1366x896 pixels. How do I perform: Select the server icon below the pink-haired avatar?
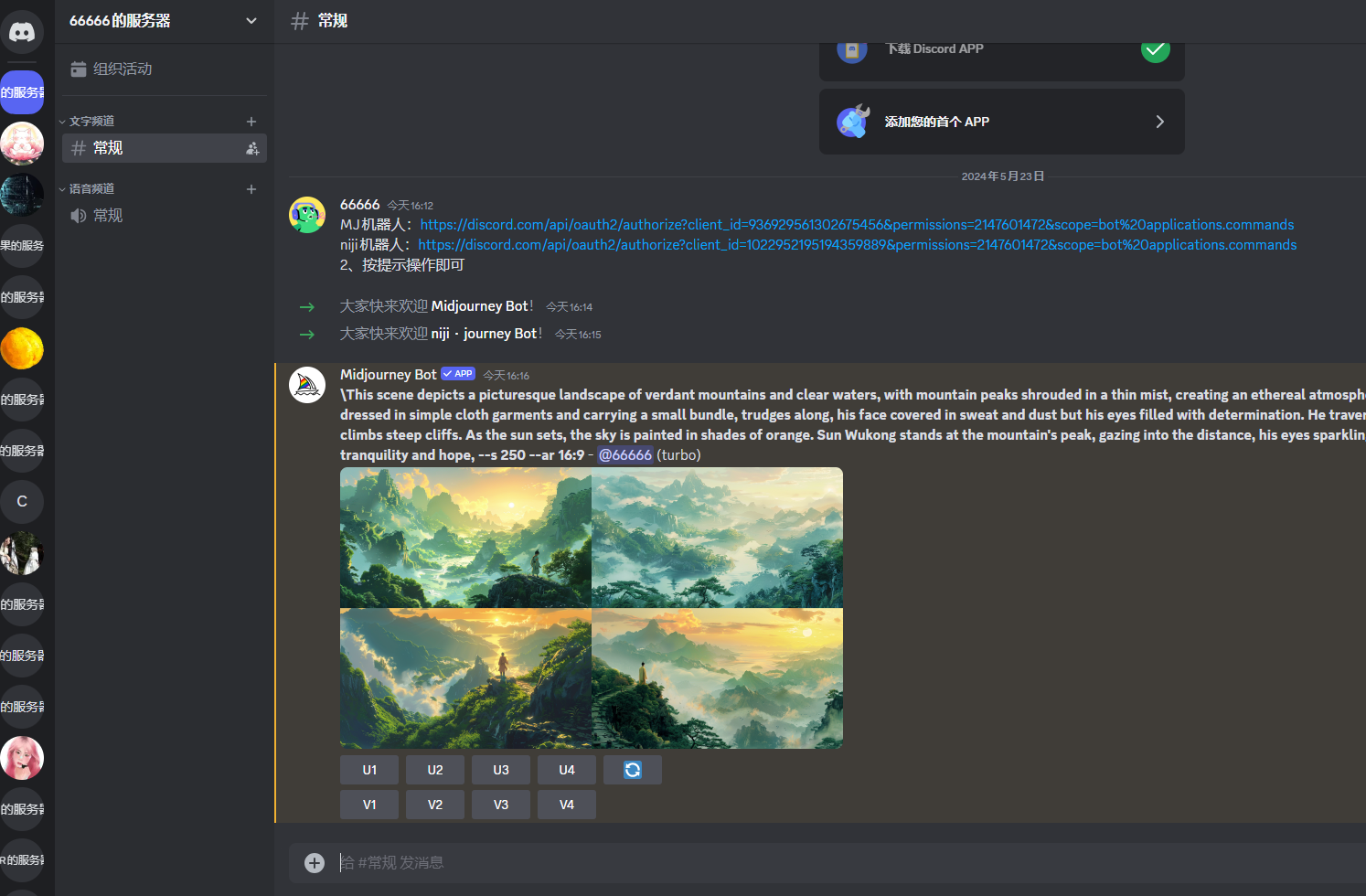click(22, 809)
